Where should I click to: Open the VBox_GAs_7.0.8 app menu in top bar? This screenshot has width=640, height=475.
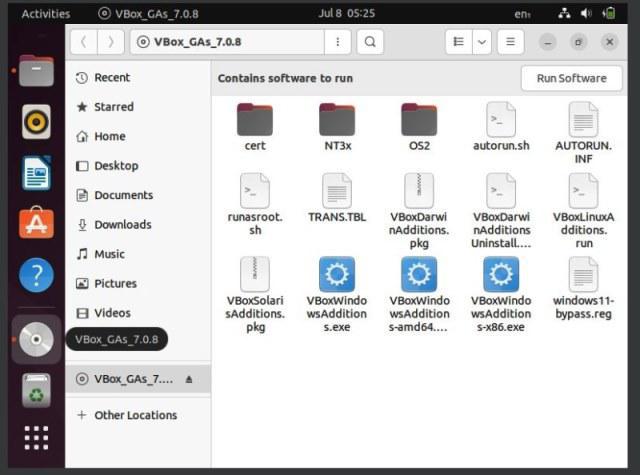149,14
